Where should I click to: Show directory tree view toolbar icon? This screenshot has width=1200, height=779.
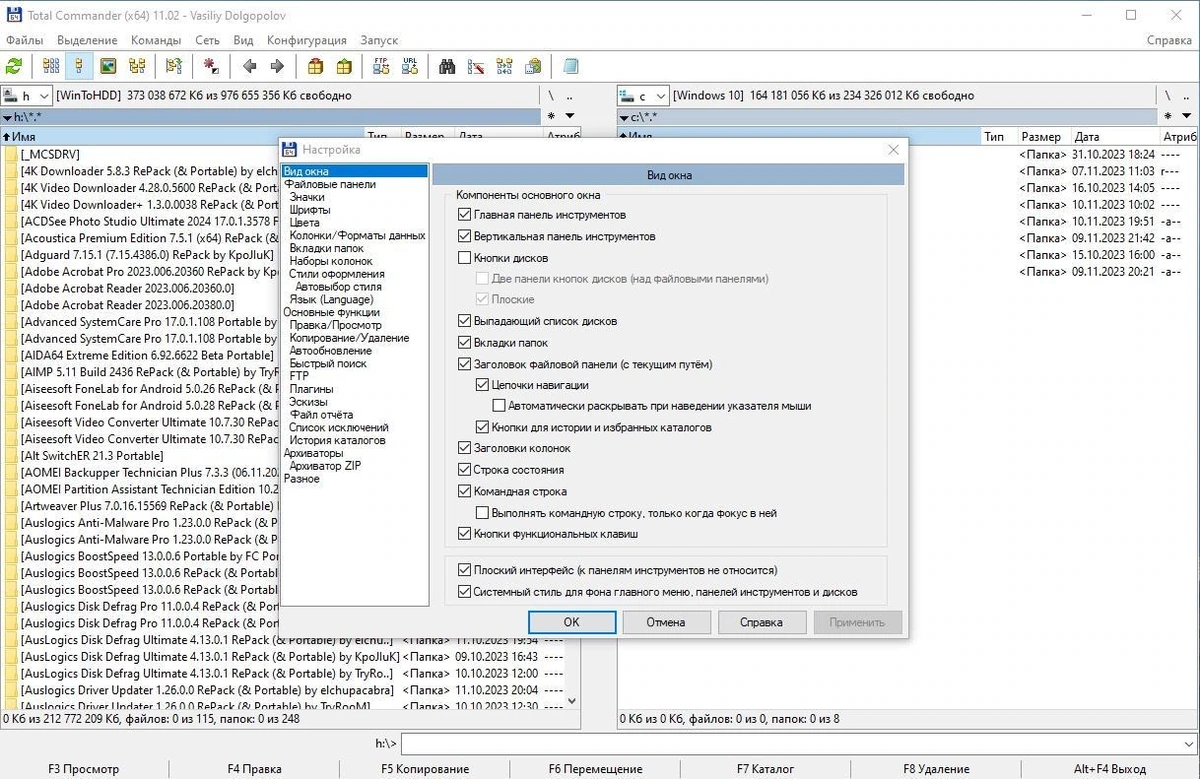click(x=136, y=66)
